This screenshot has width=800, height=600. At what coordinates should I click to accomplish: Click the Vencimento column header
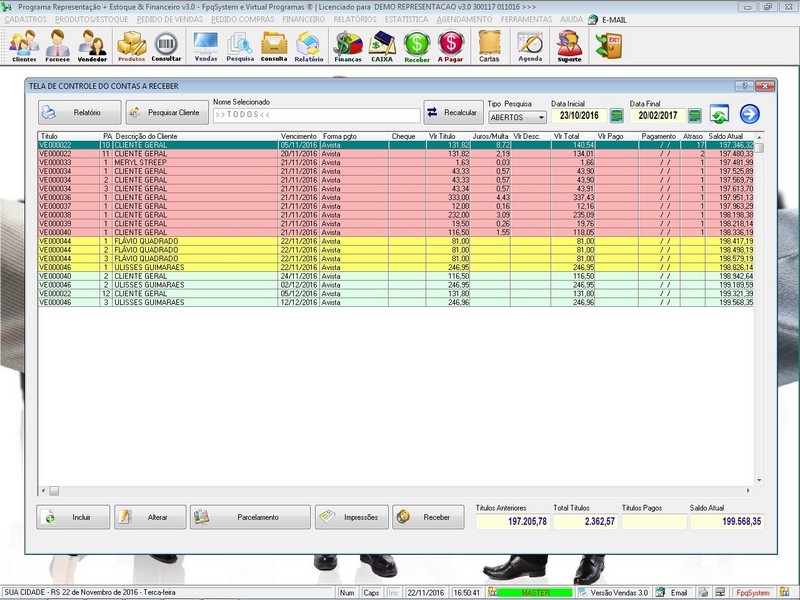pyautogui.click(x=298, y=136)
